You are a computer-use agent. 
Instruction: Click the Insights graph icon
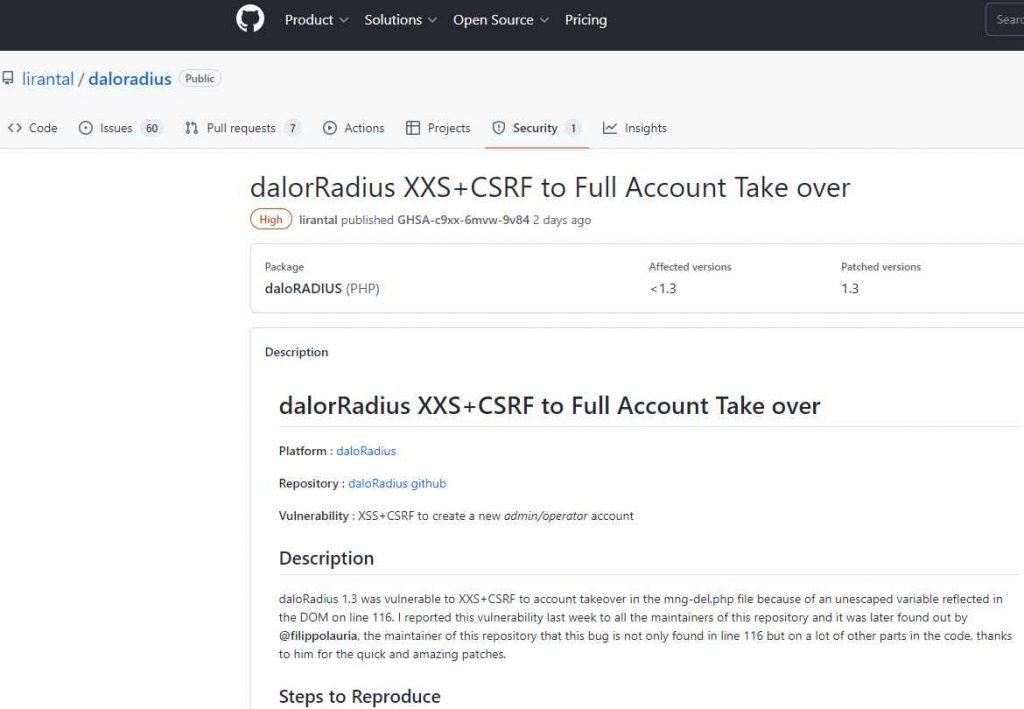coord(610,128)
